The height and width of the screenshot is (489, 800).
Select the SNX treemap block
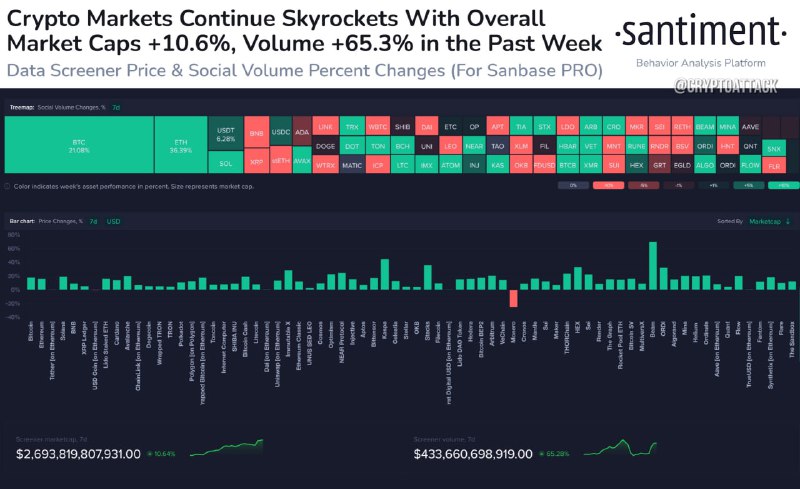pos(774,148)
